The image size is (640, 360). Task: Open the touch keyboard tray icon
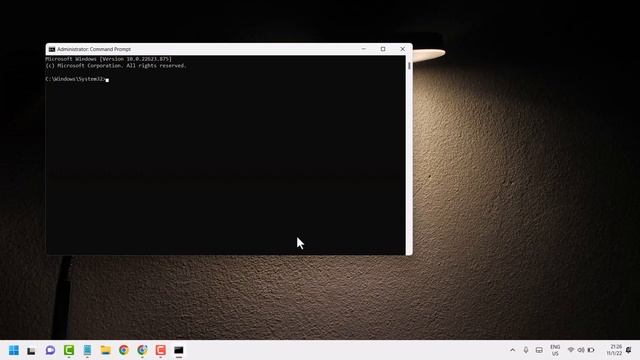tap(539, 350)
